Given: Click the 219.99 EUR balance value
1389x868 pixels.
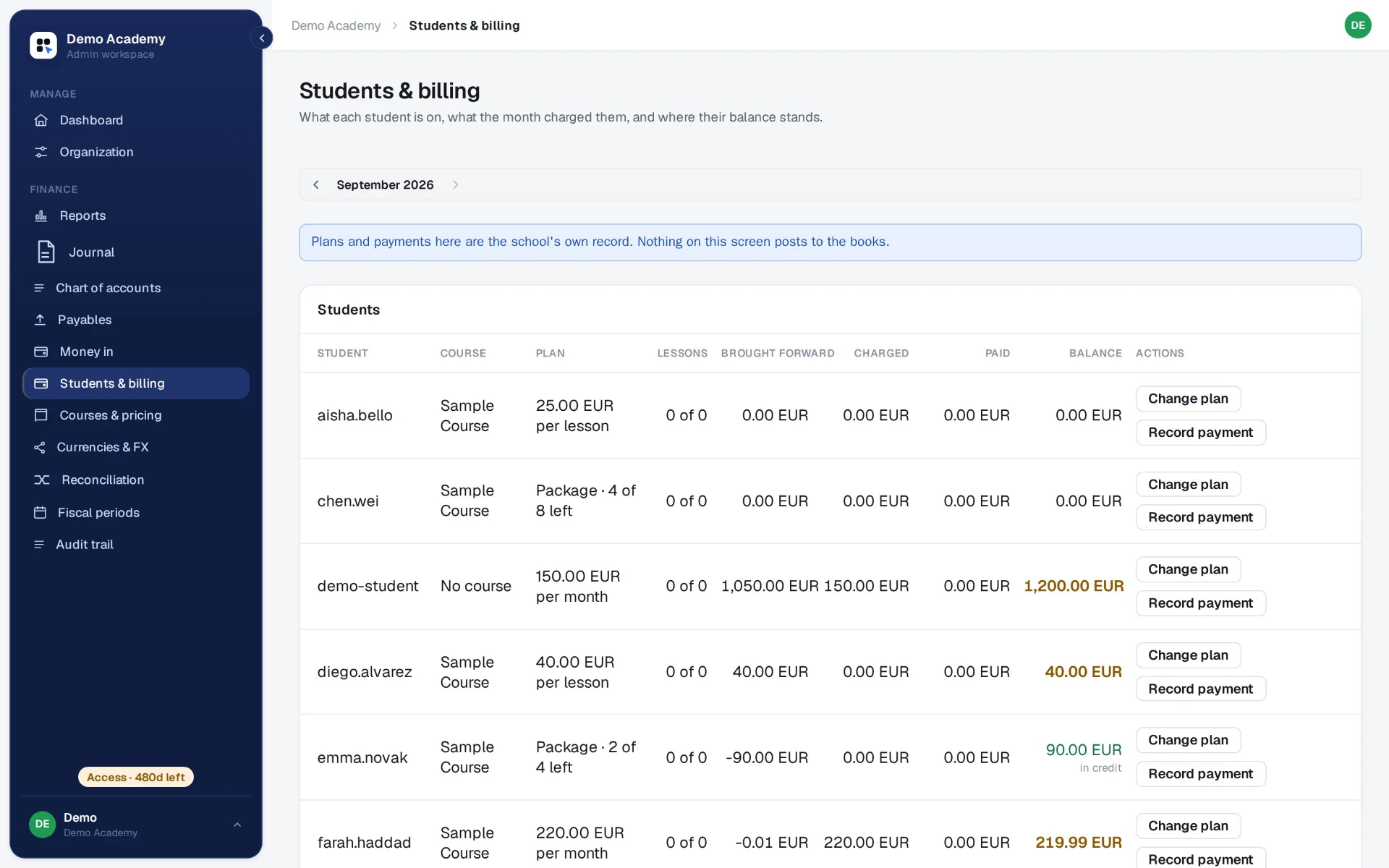Looking at the screenshot, I should [1079, 842].
